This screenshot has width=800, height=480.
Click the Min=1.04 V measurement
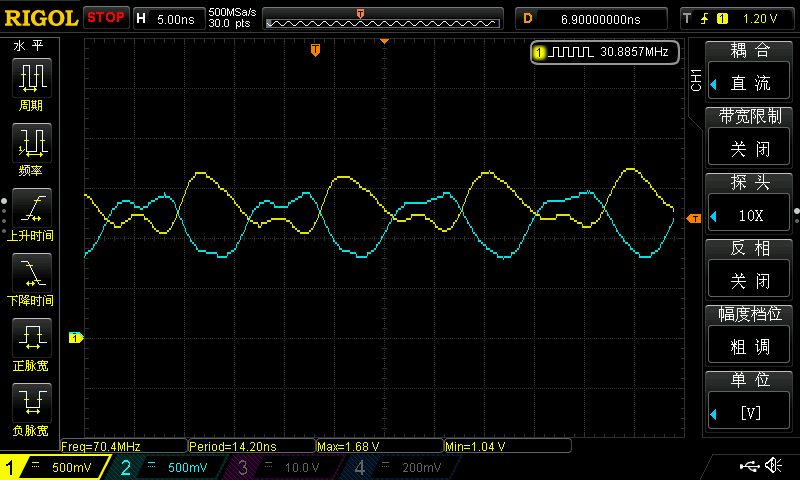508,446
